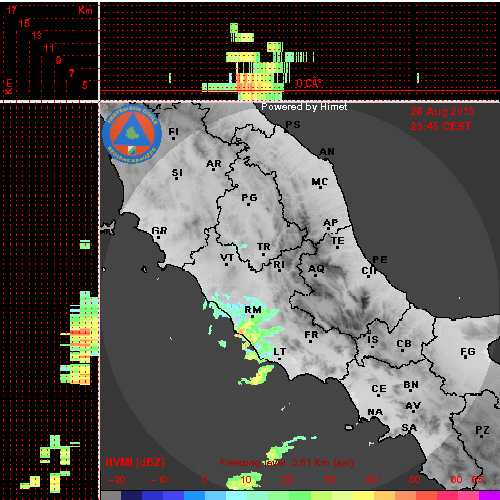The image size is (500, 500).
Task: Click the NA province label
Action: point(375,412)
